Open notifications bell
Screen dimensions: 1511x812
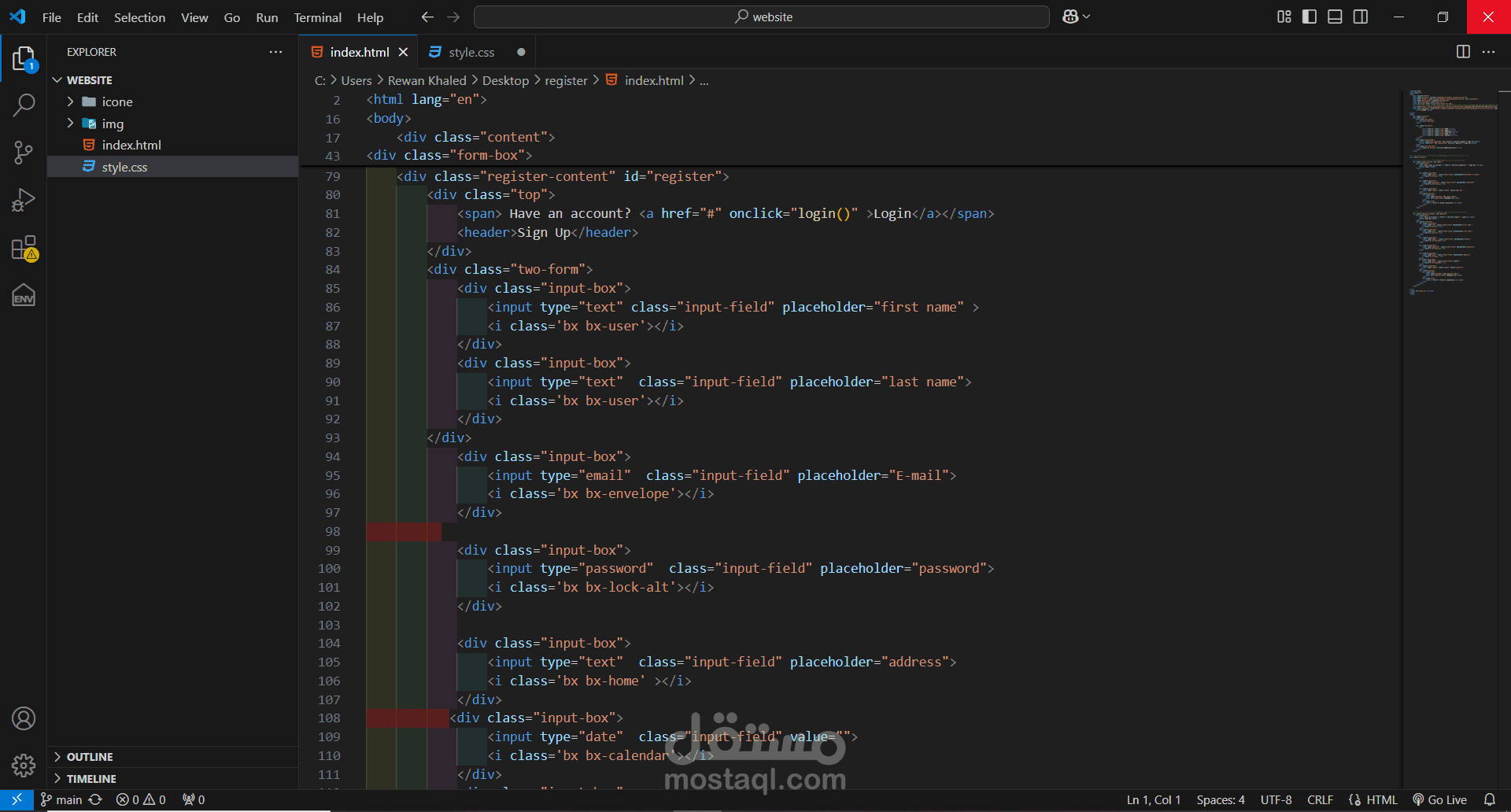pyautogui.click(x=1490, y=799)
